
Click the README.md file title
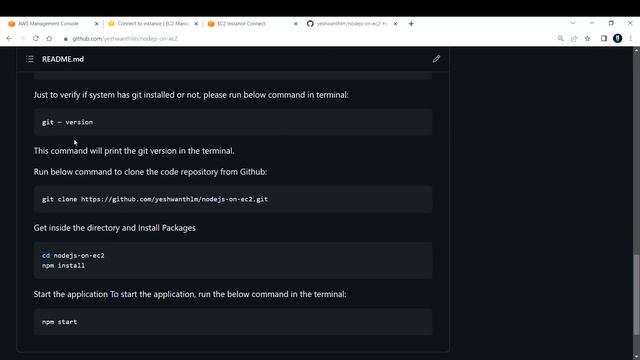tap(63, 59)
